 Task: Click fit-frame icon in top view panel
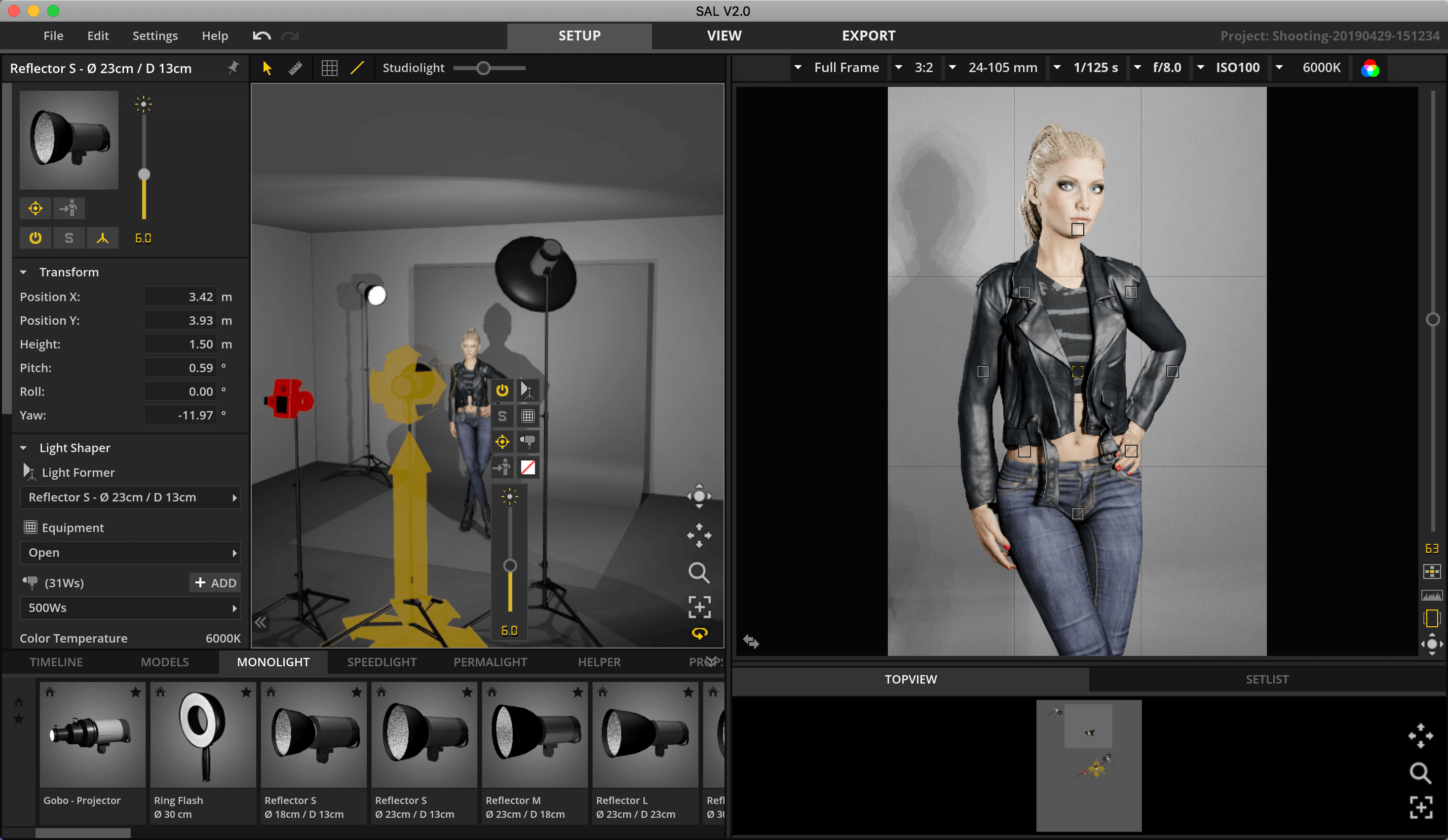(x=1420, y=807)
